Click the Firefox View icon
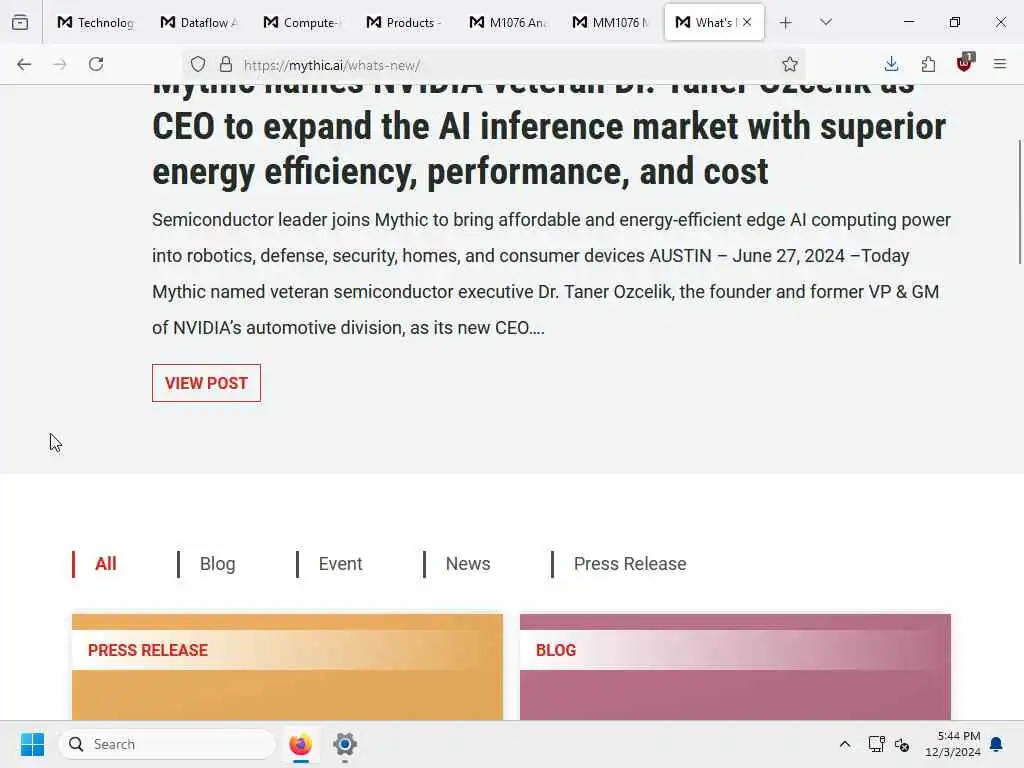Image resolution: width=1024 pixels, height=768 pixels. pos(20,22)
